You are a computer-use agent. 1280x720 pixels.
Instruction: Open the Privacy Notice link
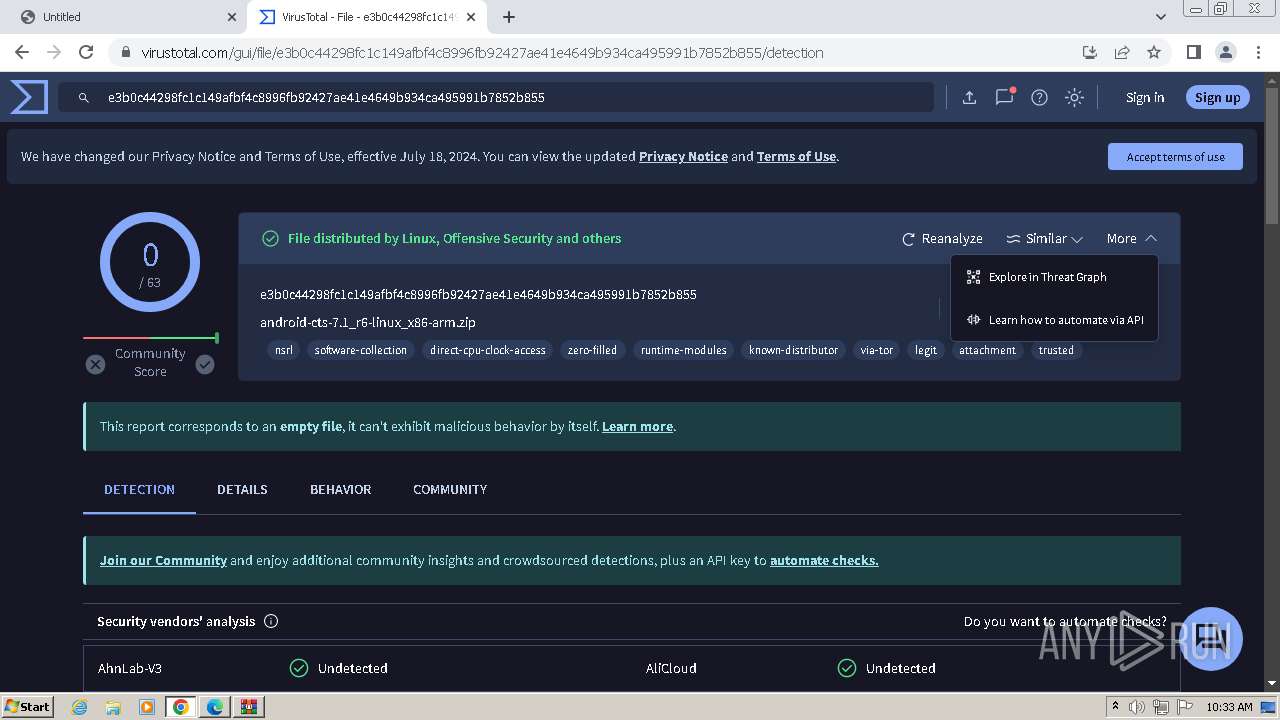(683, 156)
